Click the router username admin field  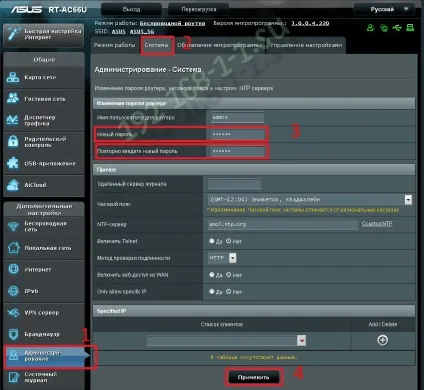[237, 117]
